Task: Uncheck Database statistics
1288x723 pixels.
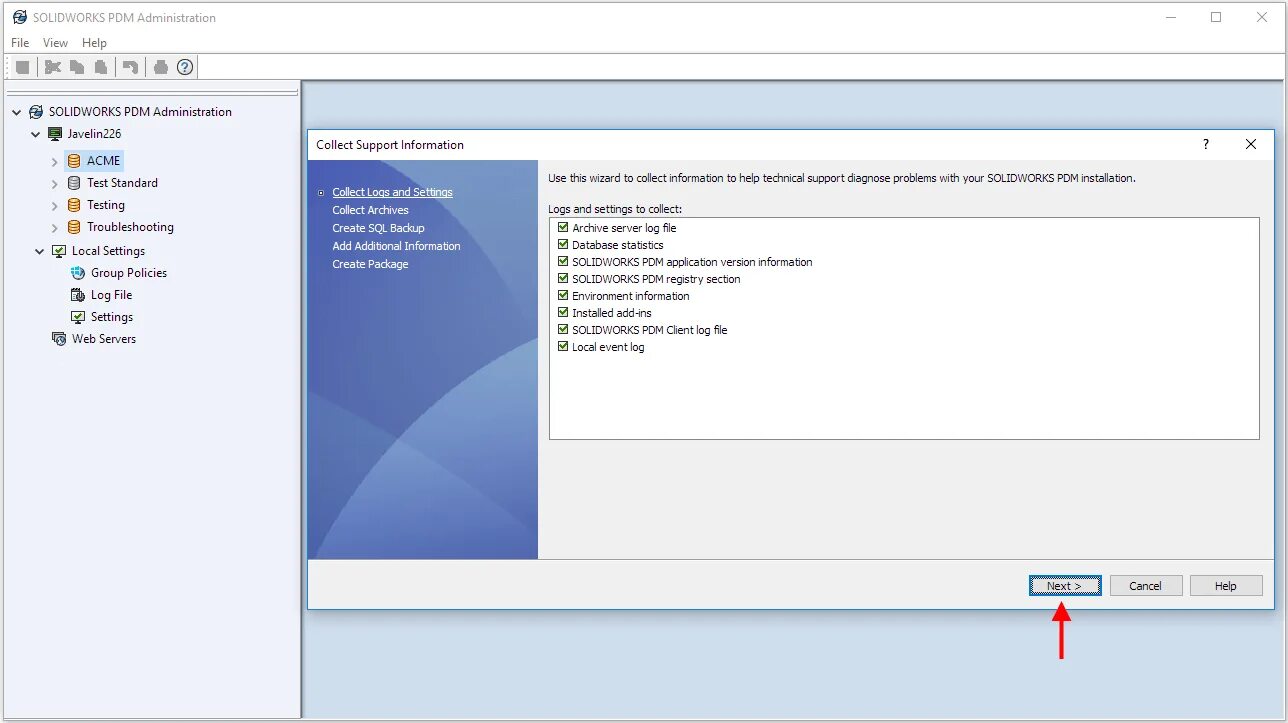Action: [563, 245]
